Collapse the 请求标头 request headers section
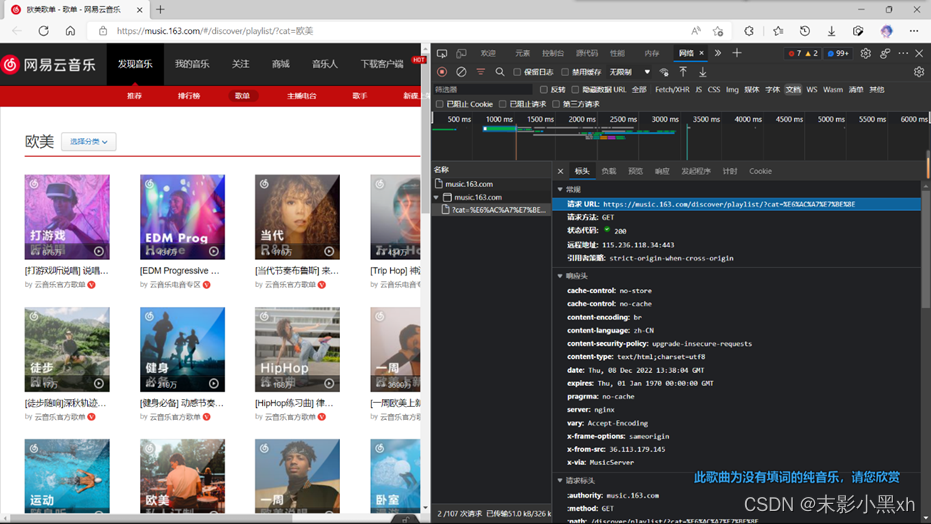The height and width of the screenshot is (524, 931). (x=560, y=480)
